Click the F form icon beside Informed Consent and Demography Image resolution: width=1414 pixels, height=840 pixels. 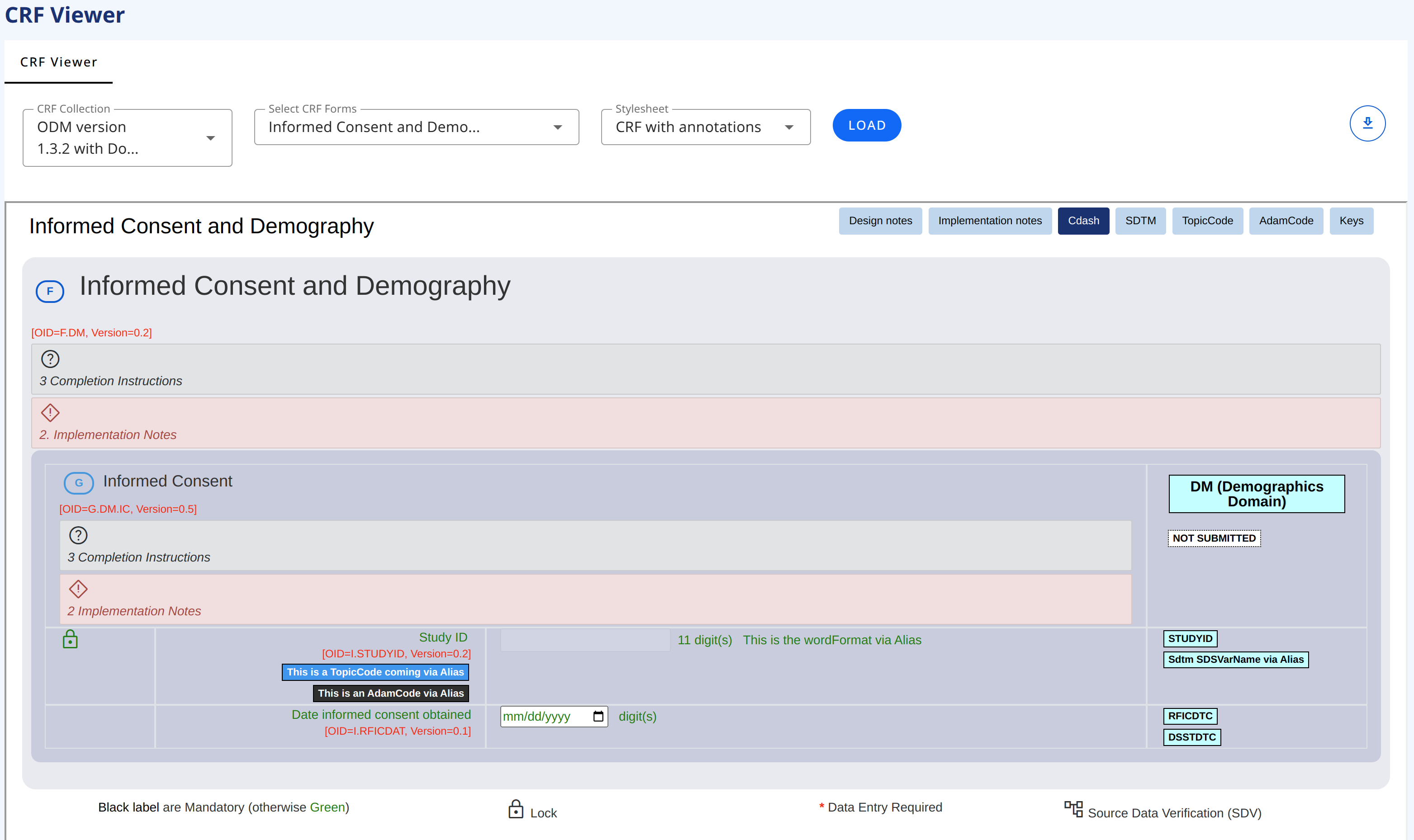50,292
